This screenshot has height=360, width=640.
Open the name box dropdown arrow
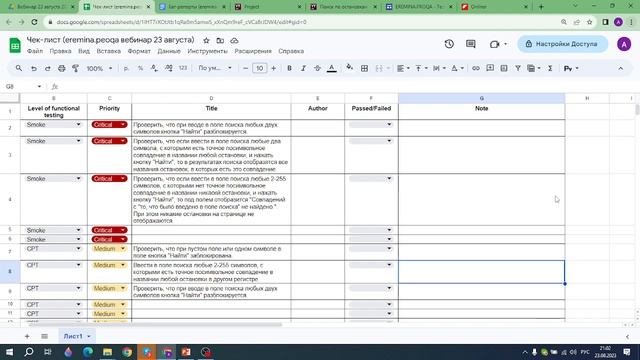(x=39, y=87)
